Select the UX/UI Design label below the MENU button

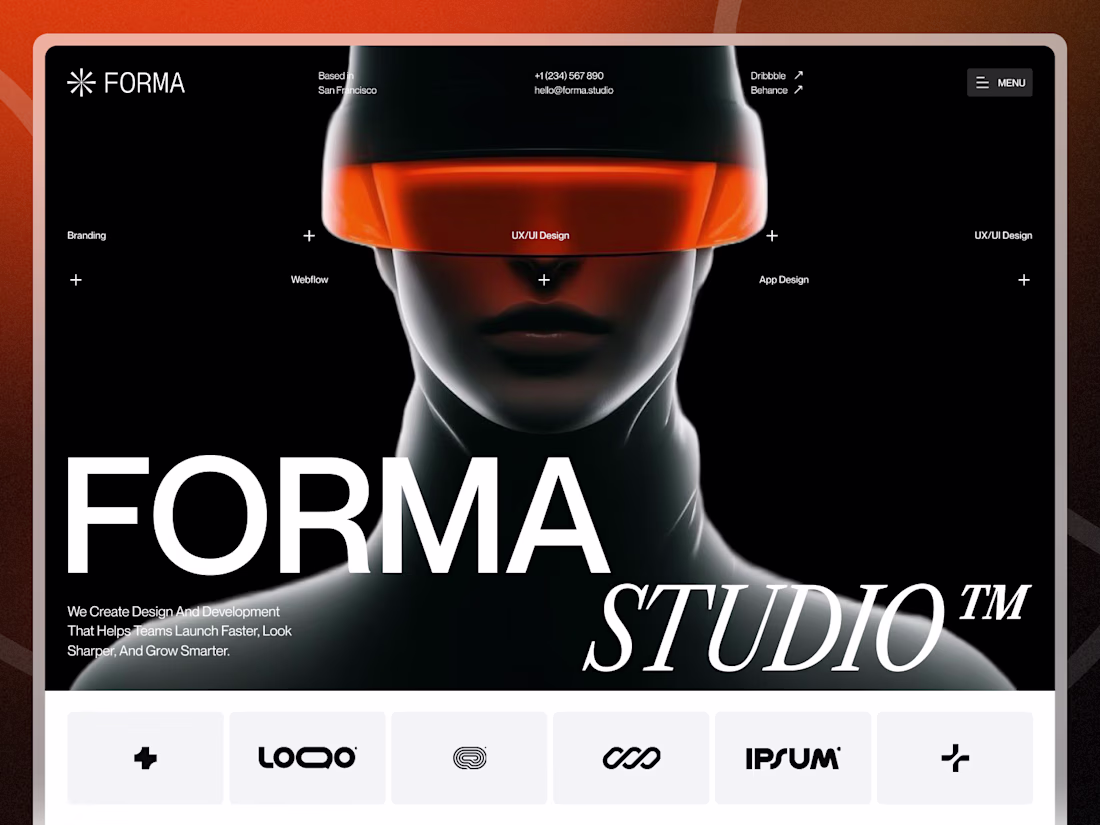pyautogui.click(x=1003, y=236)
